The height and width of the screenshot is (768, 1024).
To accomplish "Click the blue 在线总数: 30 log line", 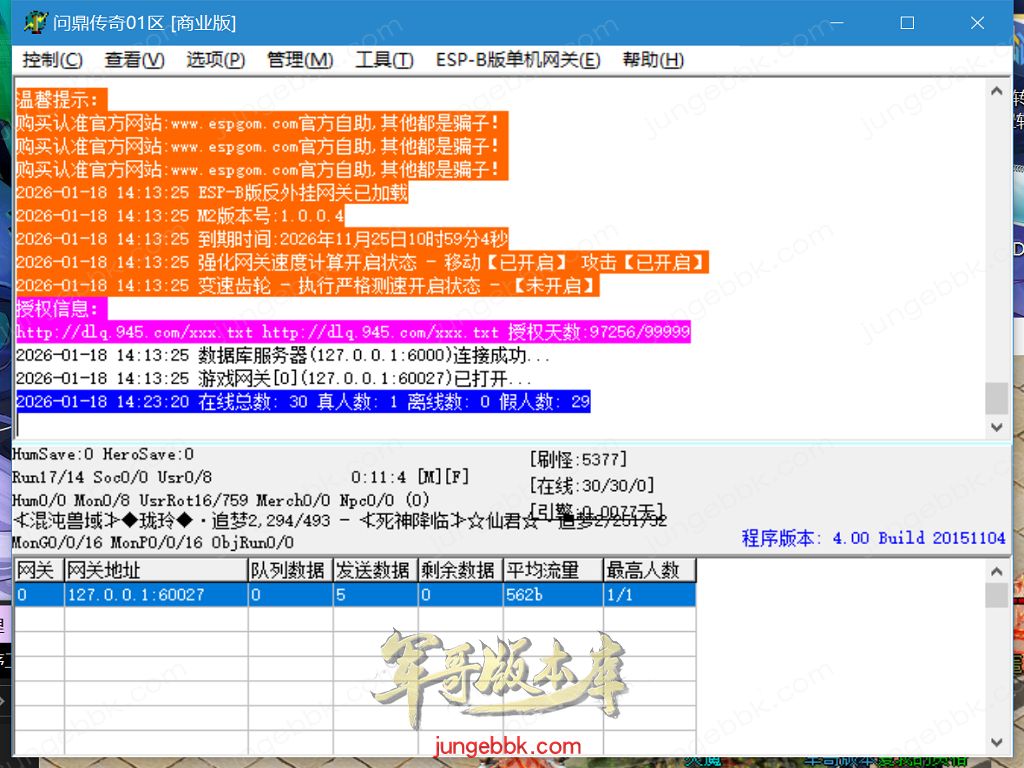I will coord(303,402).
